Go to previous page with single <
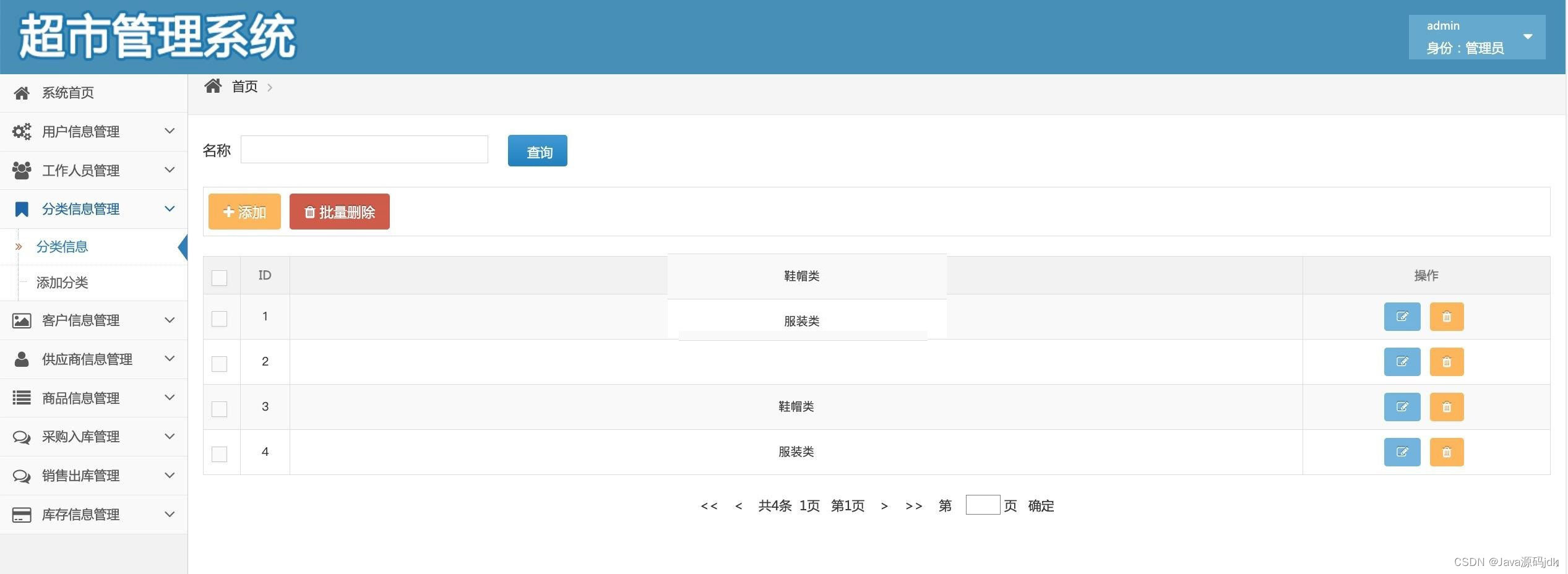 [x=738, y=506]
